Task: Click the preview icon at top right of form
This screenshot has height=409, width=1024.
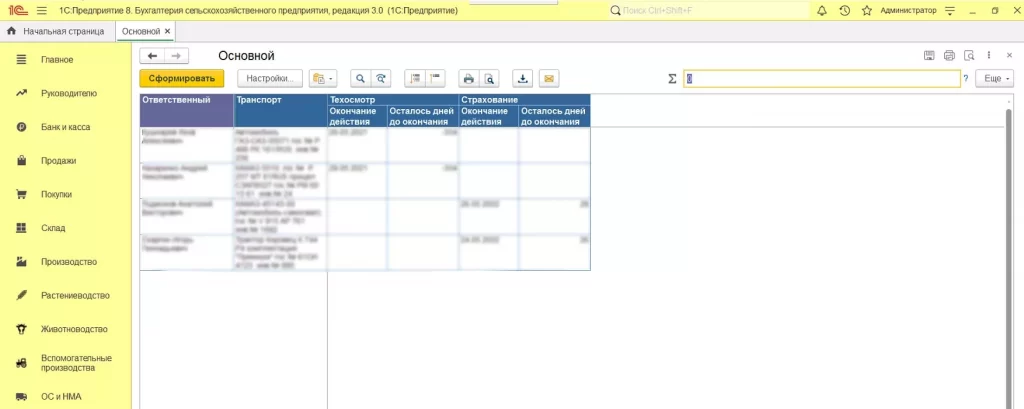Action: point(970,56)
